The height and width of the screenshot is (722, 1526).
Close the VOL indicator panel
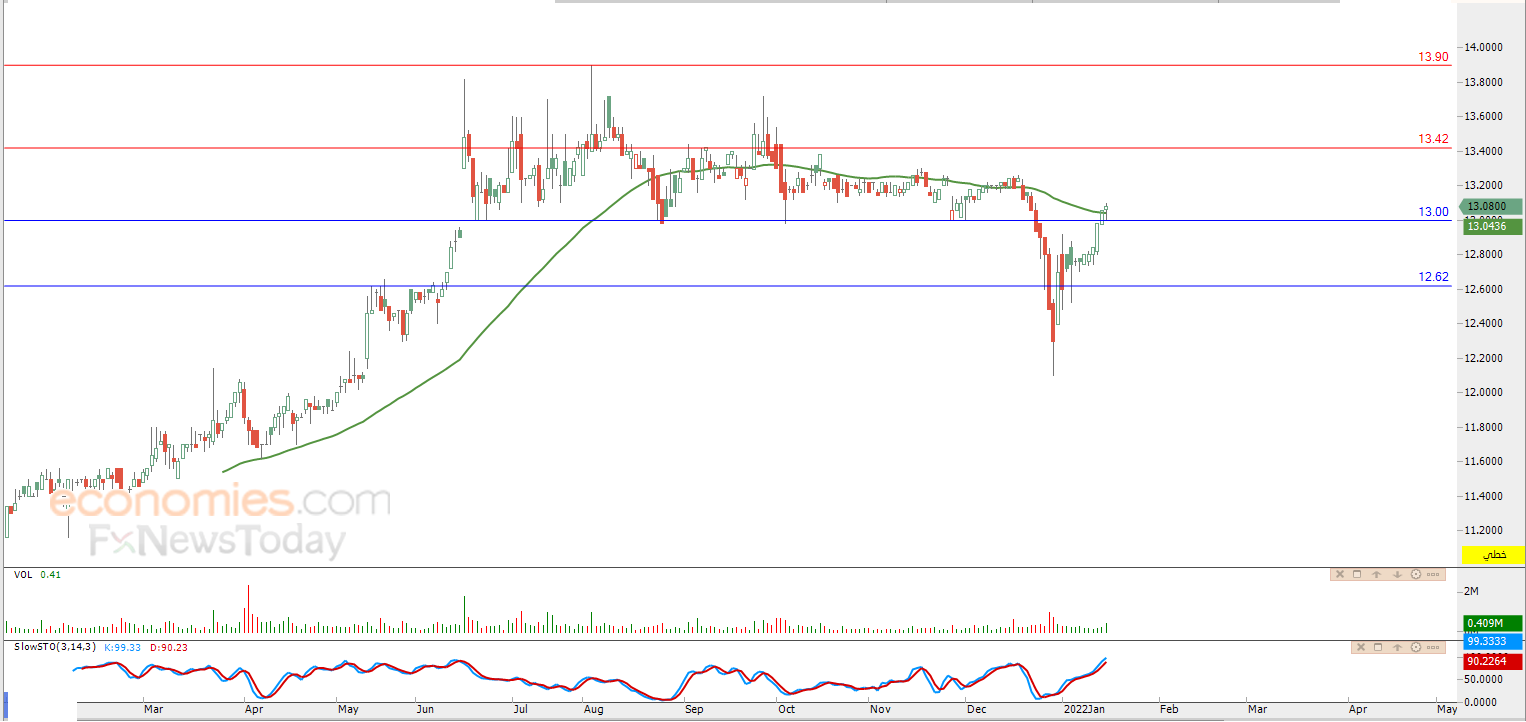[1340, 574]
